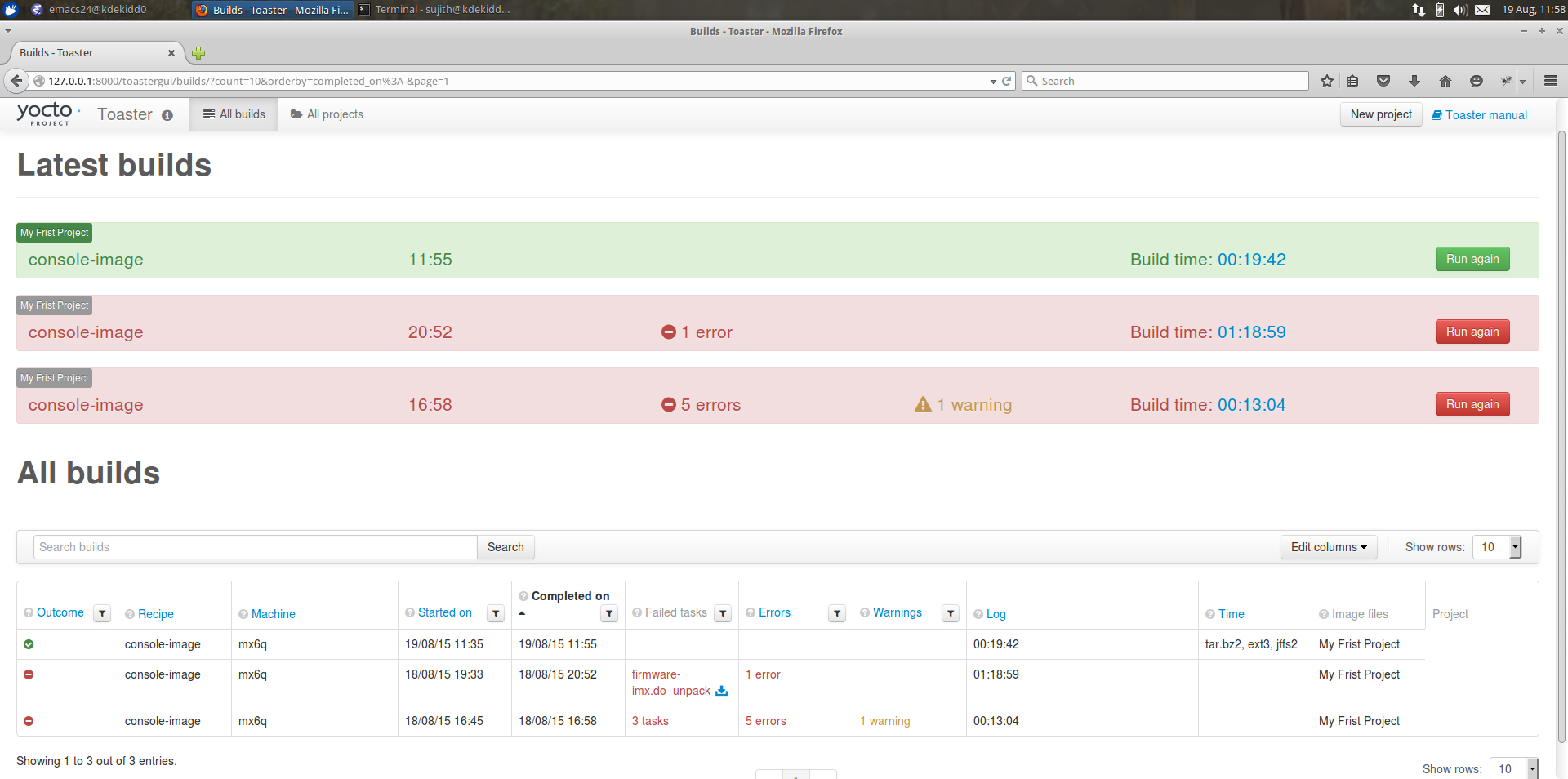The image size is (1568, 779).
Task: Click the network connection tray icon
Action: (x=1419, y=10)
